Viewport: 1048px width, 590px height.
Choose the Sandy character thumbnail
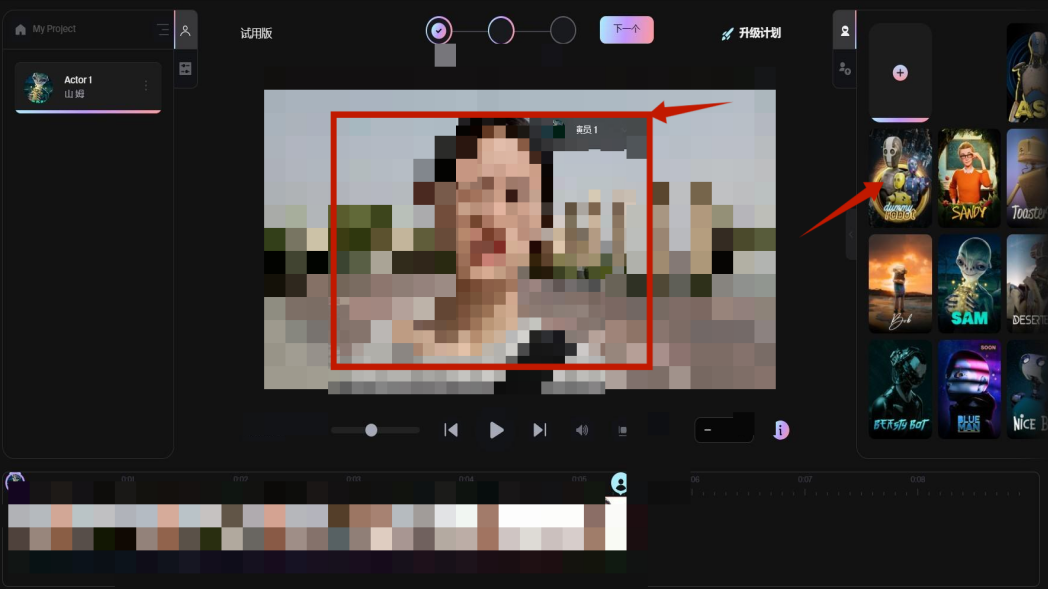pyautogui.click(x=969, y=178)
